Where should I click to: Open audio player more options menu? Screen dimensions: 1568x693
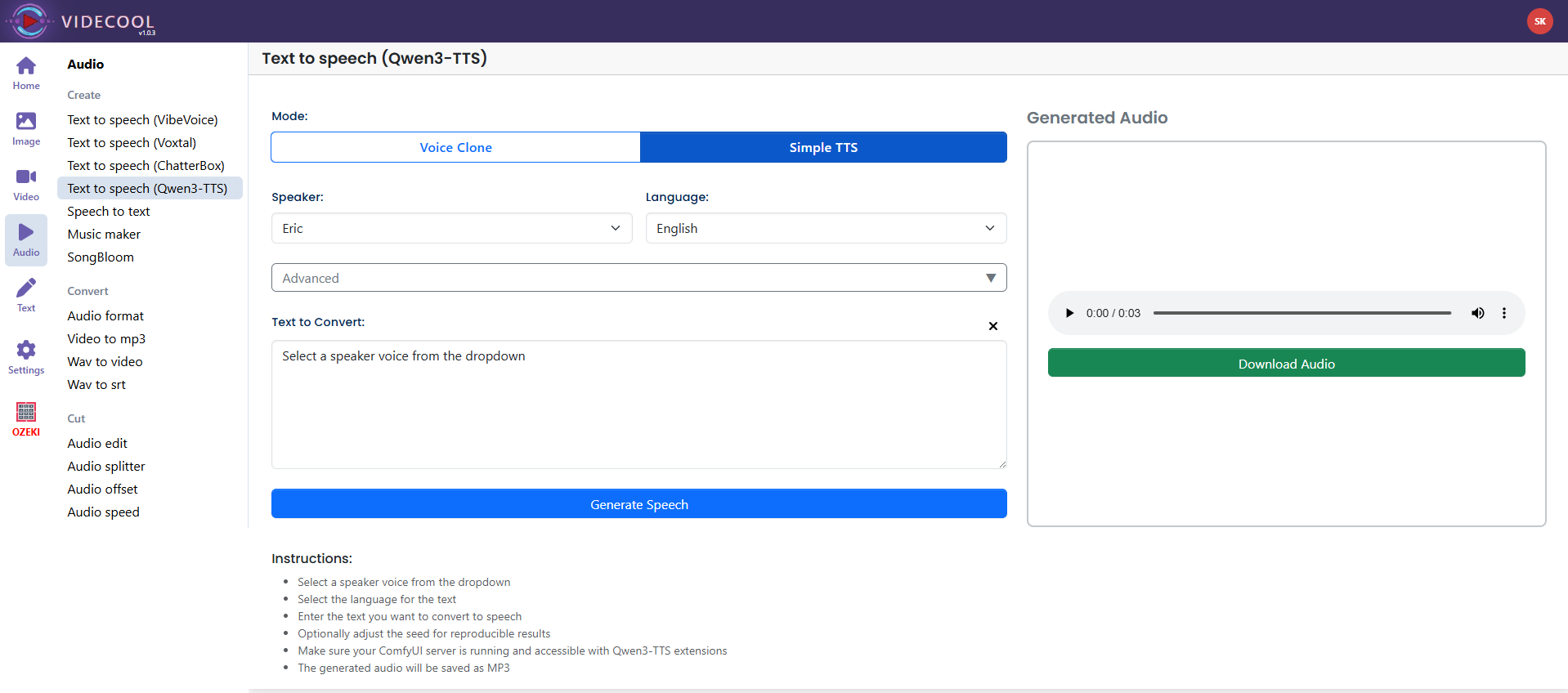(x=1504, y=313)
